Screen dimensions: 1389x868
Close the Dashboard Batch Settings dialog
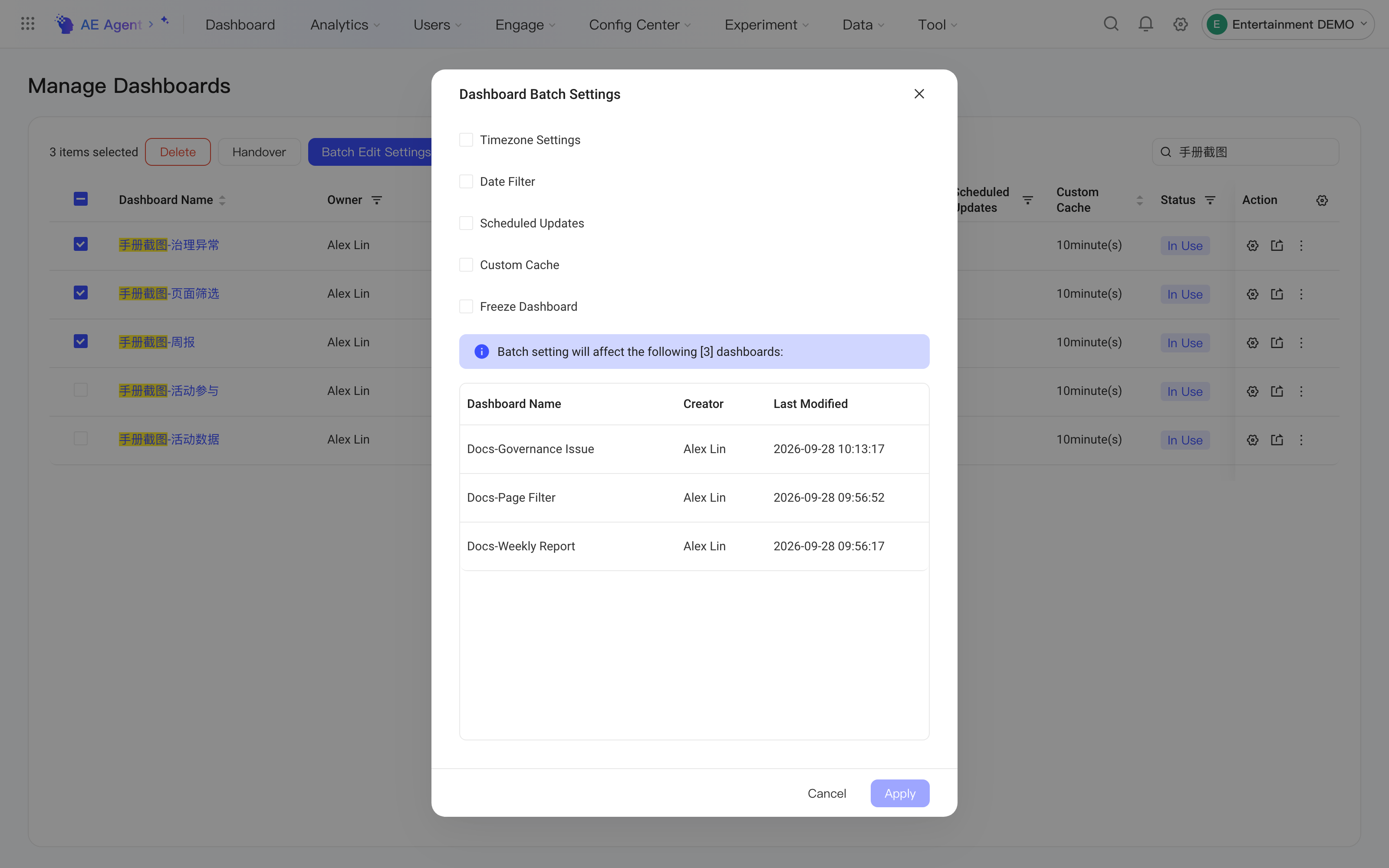[919, 94]
